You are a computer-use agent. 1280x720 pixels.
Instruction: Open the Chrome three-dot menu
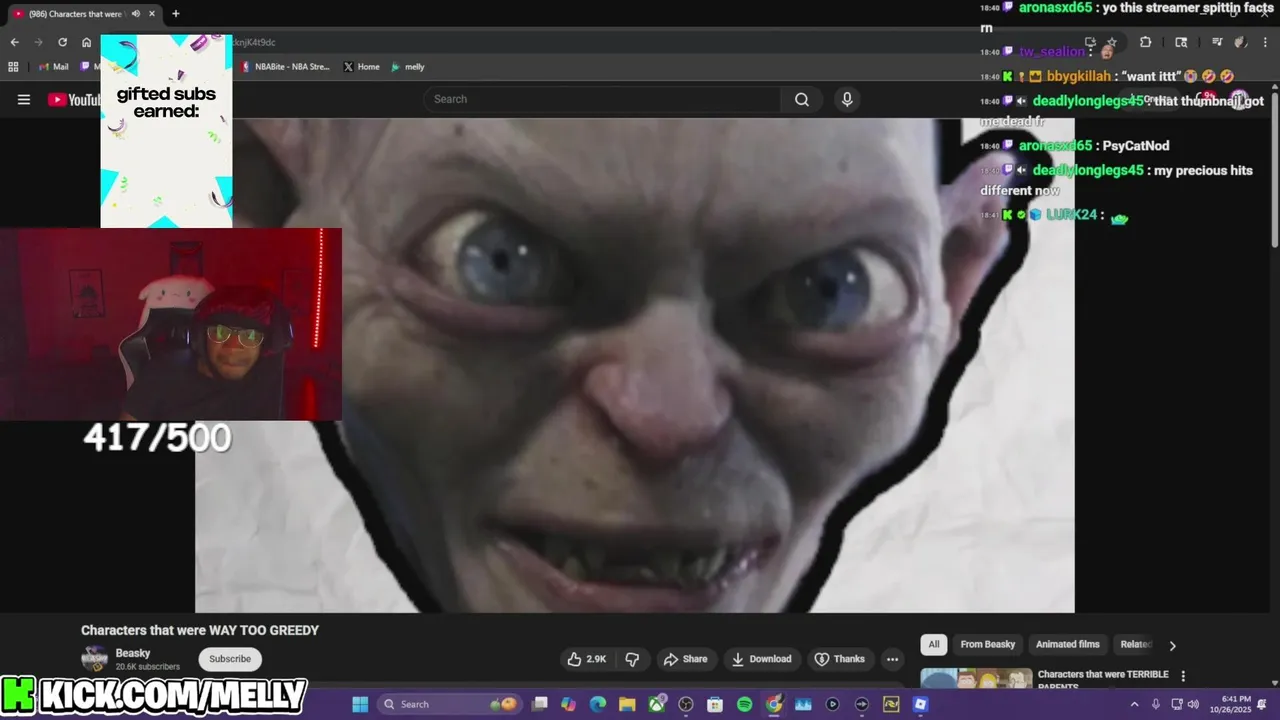pyautogui.click(x=1264, y=42)
